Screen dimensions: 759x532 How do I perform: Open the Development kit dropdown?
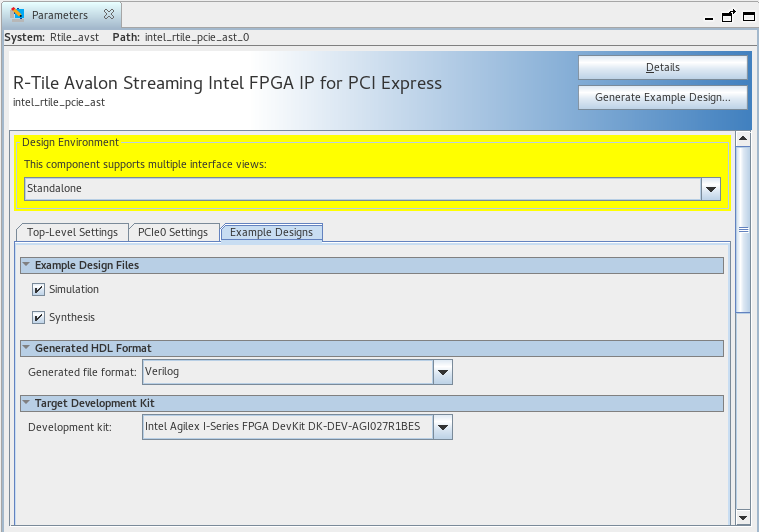[443, 427]
